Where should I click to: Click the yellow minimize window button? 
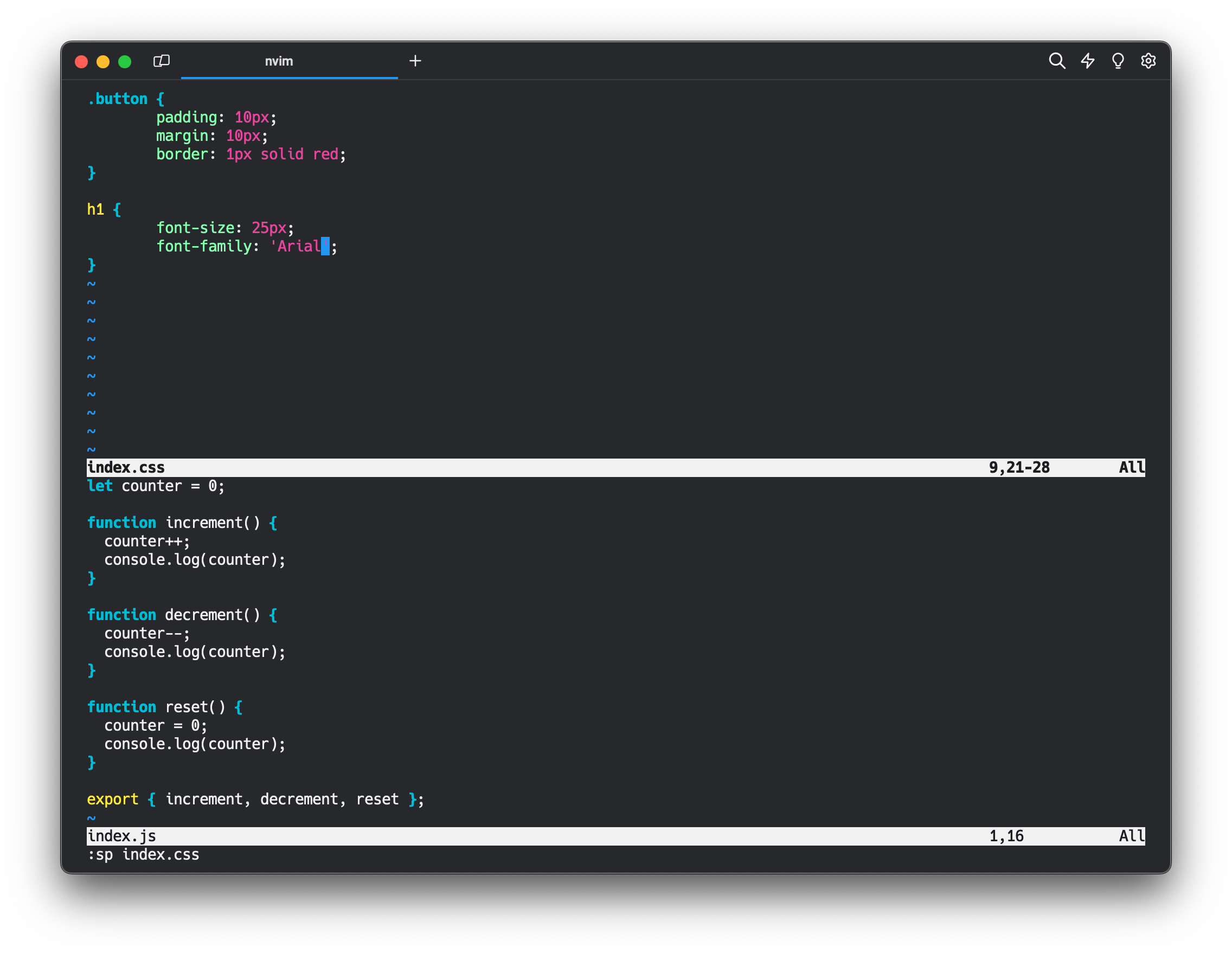pyautogui.click(x=102, y=61)
